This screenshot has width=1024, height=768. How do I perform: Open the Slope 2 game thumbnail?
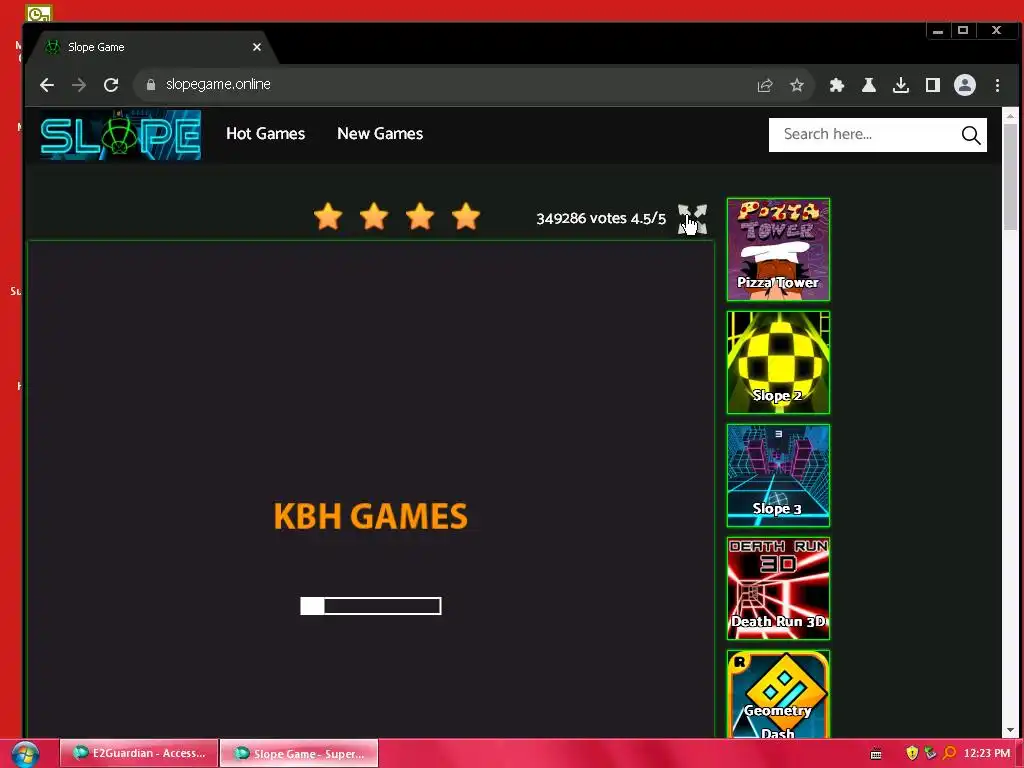tap(778, 362)
